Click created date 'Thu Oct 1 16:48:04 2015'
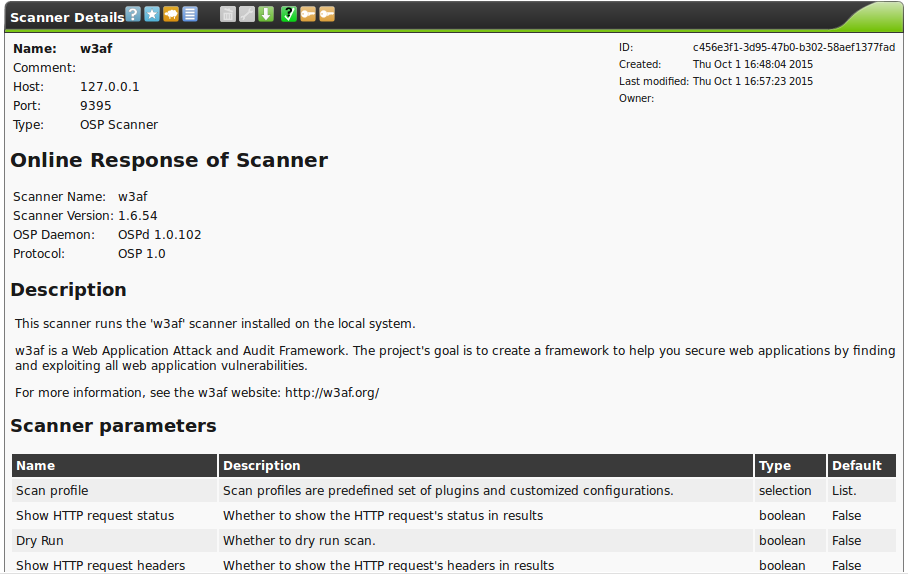 pyautogui.click(x=753, y=64)
